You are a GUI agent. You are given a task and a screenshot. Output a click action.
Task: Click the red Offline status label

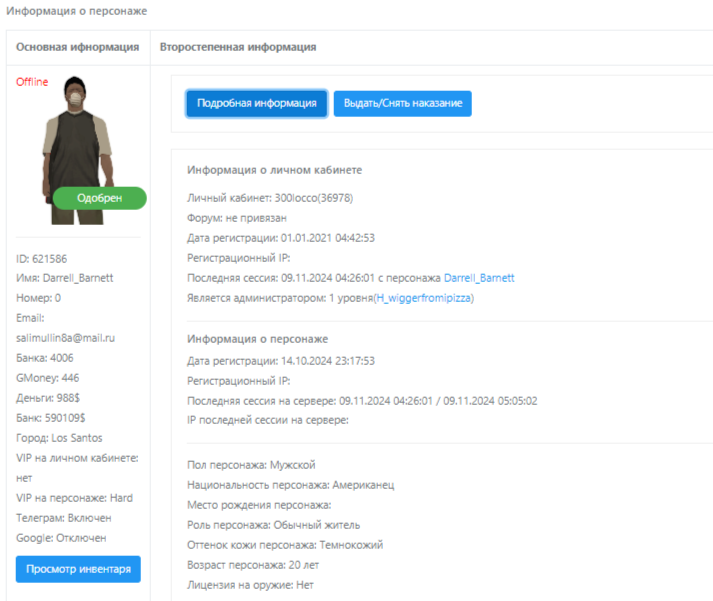coord(32,82)
